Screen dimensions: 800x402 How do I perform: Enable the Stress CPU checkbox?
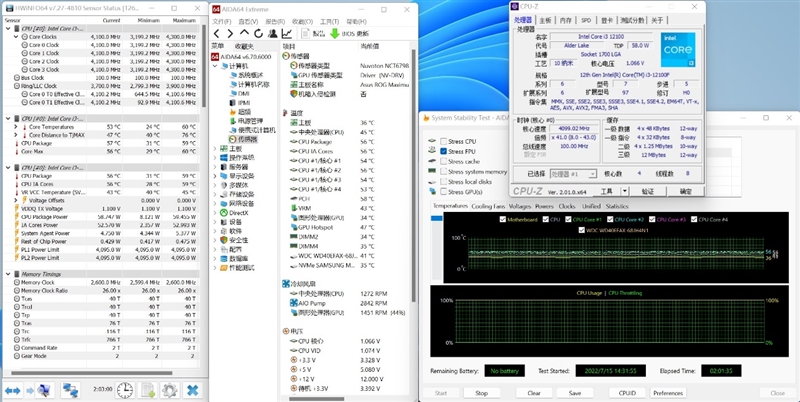pyautogui.click(x=445, y=141)
